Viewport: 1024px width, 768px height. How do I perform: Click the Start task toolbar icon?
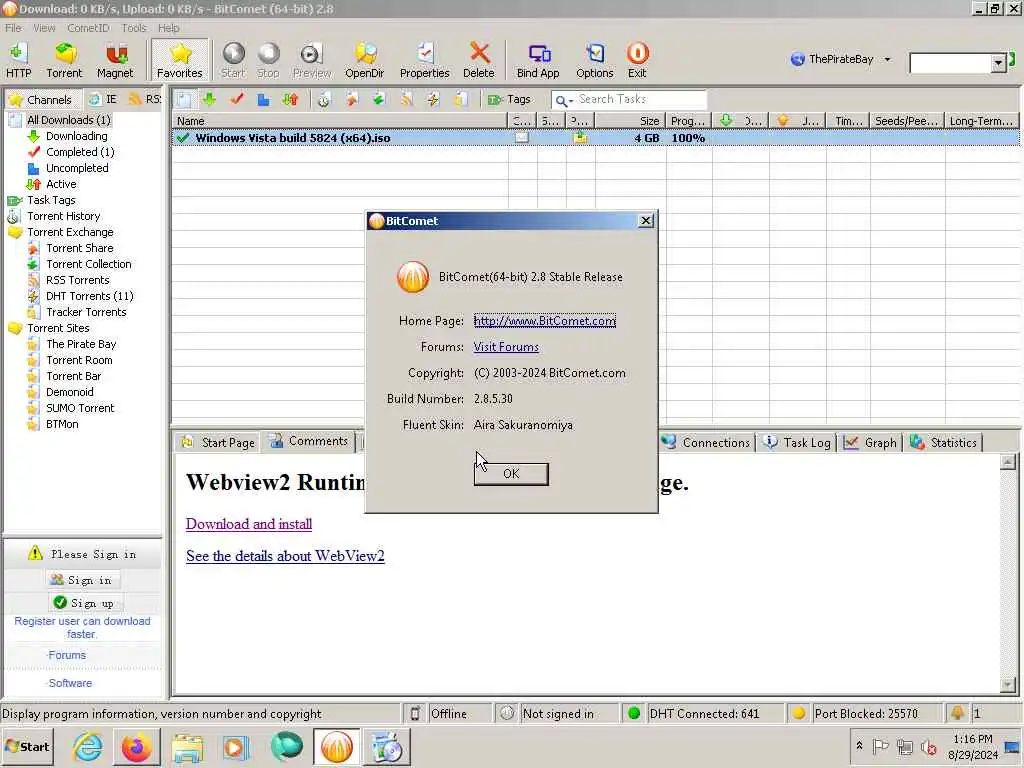(x=233, y=60)
